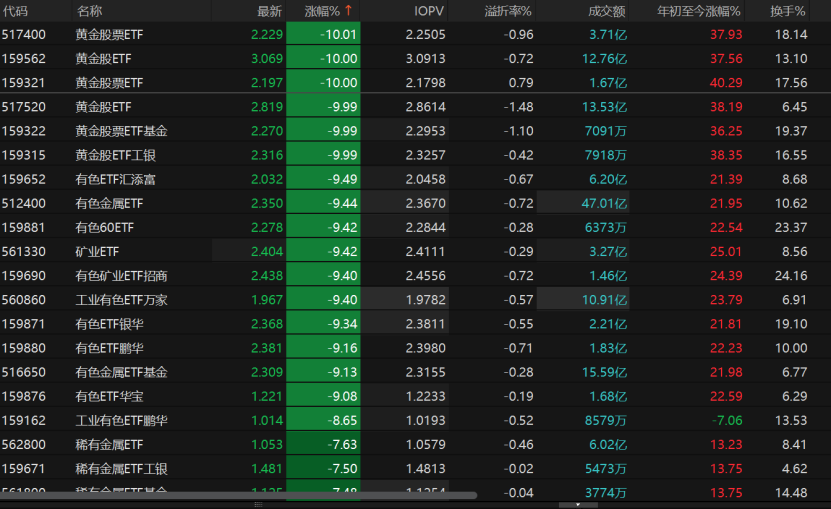The image size is (831, 509).
Task: Sort table by 最新 price header
Action: pos(269,11)
